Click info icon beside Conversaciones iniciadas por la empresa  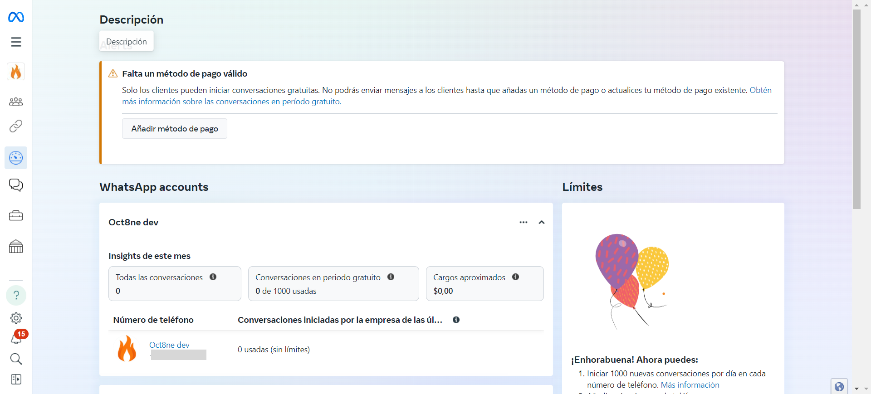[x=456, y=320]
